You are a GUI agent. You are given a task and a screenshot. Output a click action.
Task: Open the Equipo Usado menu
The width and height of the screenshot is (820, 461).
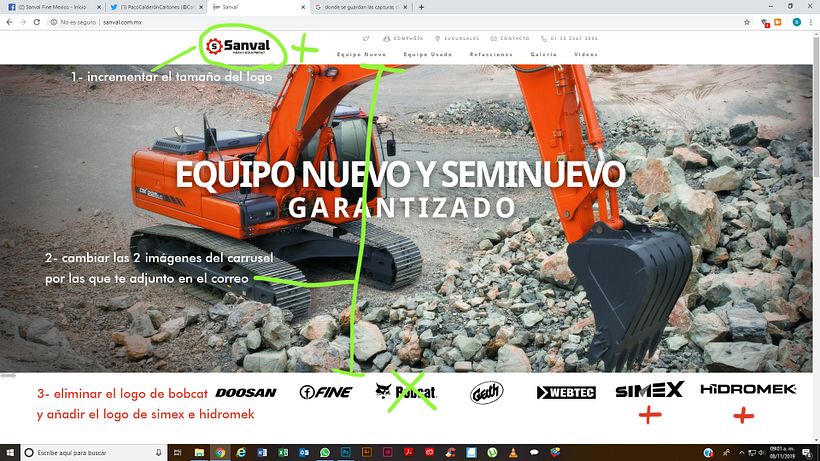click(x=425, y=54)
